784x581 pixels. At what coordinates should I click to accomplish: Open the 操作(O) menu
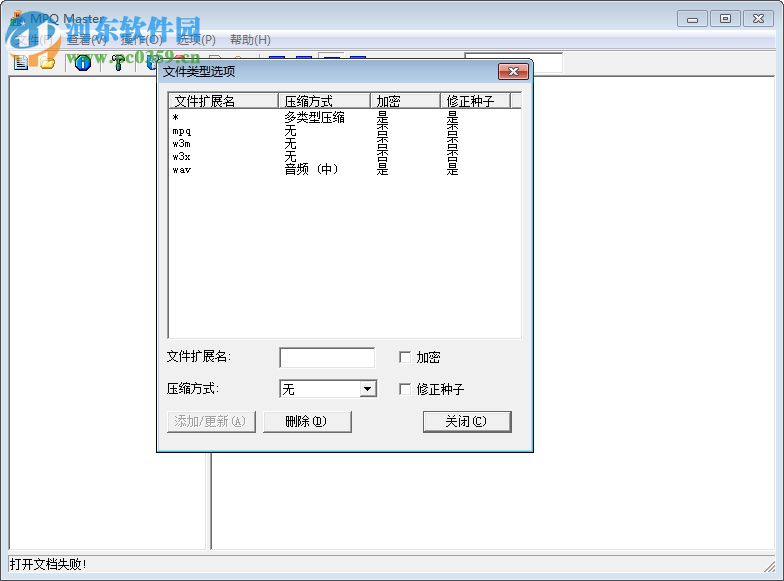click(x=142, y=40)
